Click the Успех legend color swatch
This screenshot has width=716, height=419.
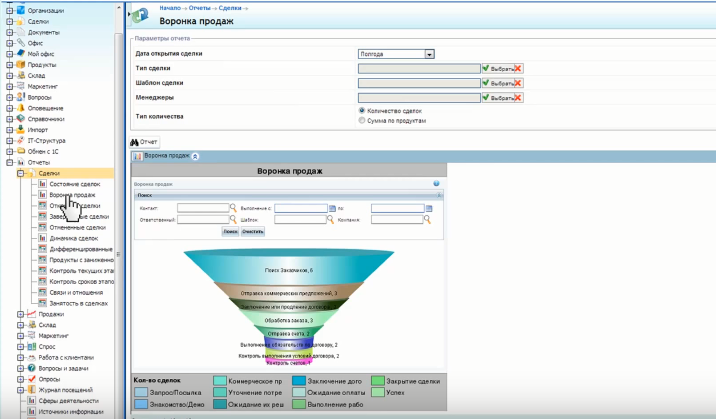[x=378, y=392]
